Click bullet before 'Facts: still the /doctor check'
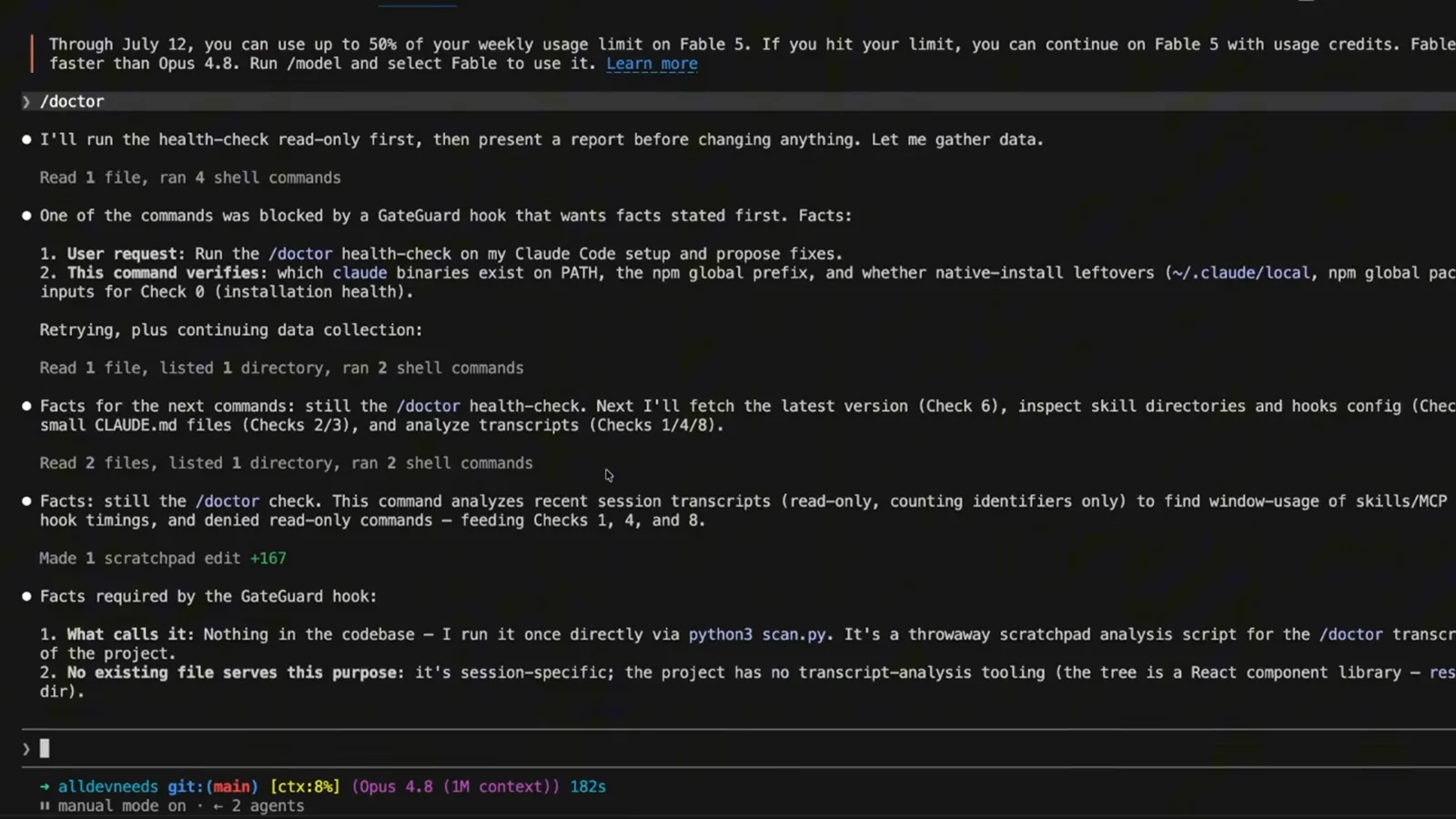1456x819 pixels. [26, 501]
